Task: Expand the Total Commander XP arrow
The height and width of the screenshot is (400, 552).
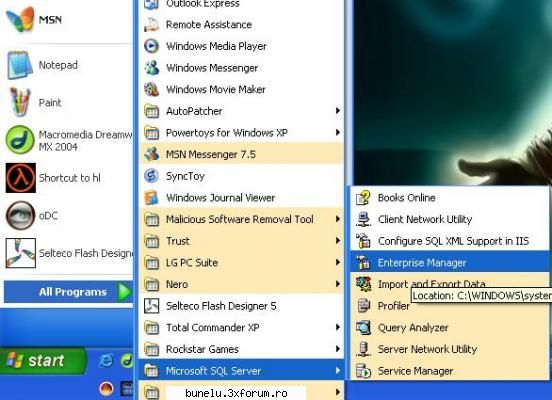Action: (338, 327)
